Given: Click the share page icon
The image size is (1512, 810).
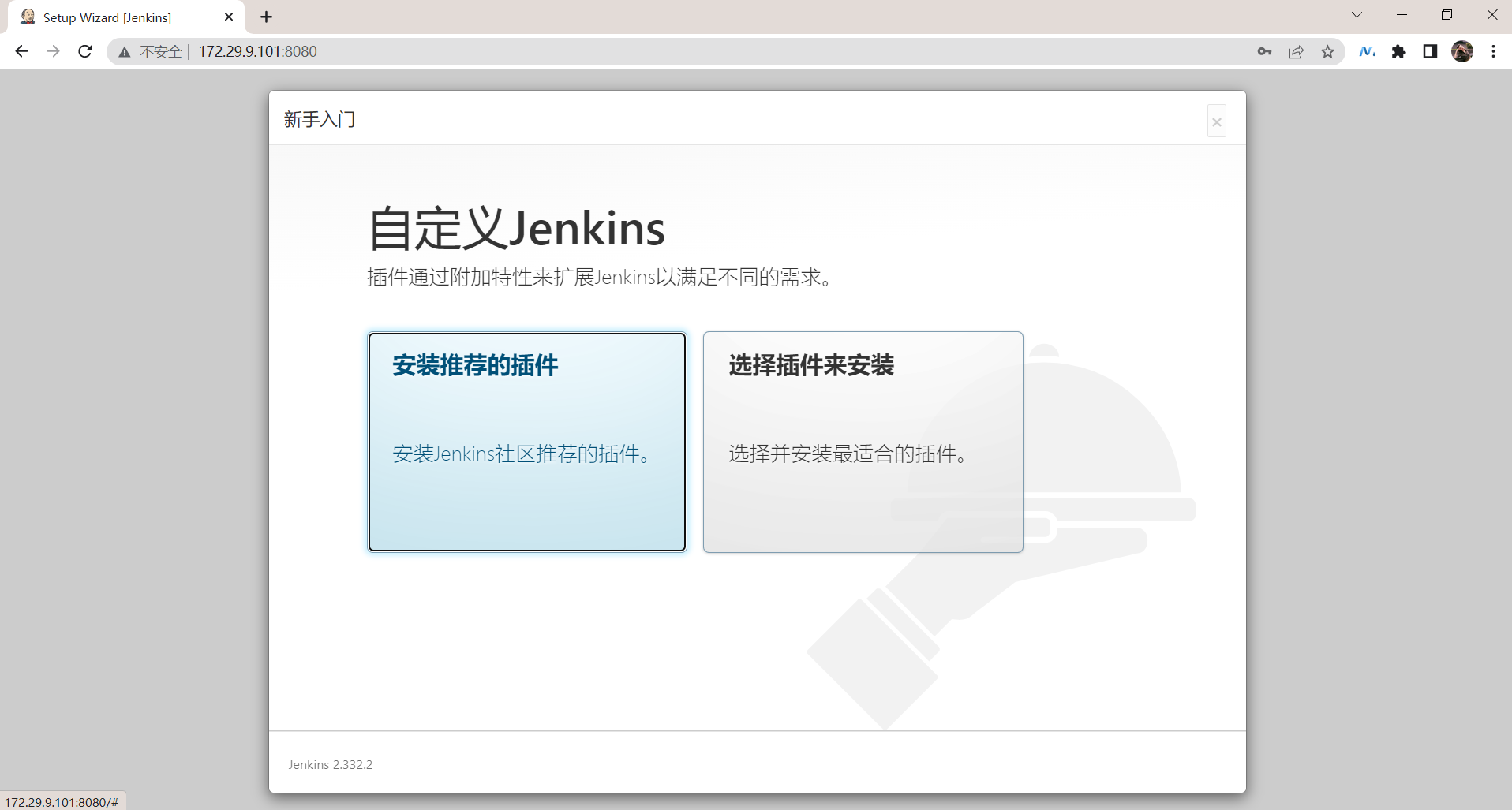Looking at the screenshot, I should coord(1296,51).
